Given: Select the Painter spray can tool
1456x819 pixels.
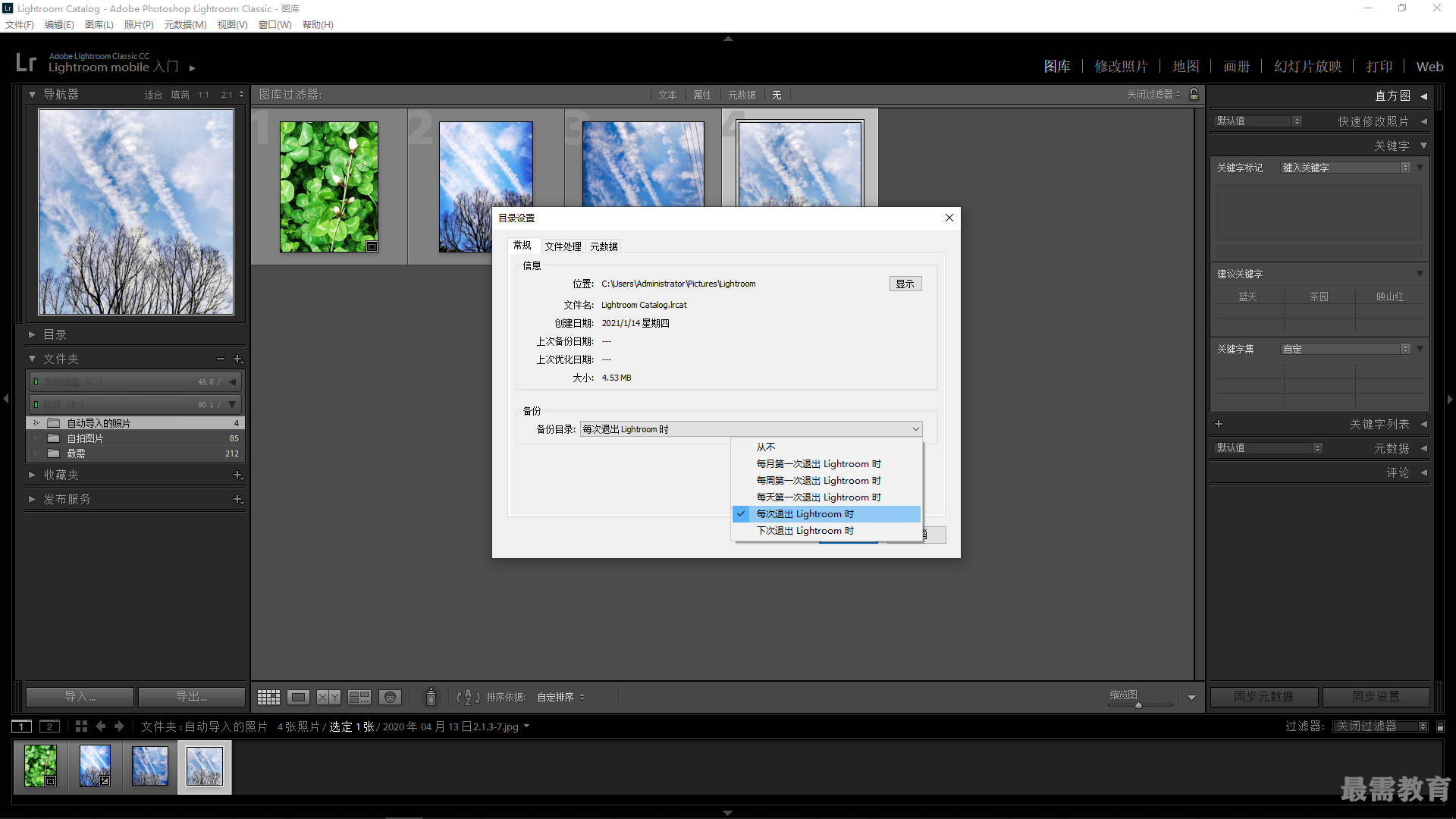Looking at the screenshot, I should [431, 696].
